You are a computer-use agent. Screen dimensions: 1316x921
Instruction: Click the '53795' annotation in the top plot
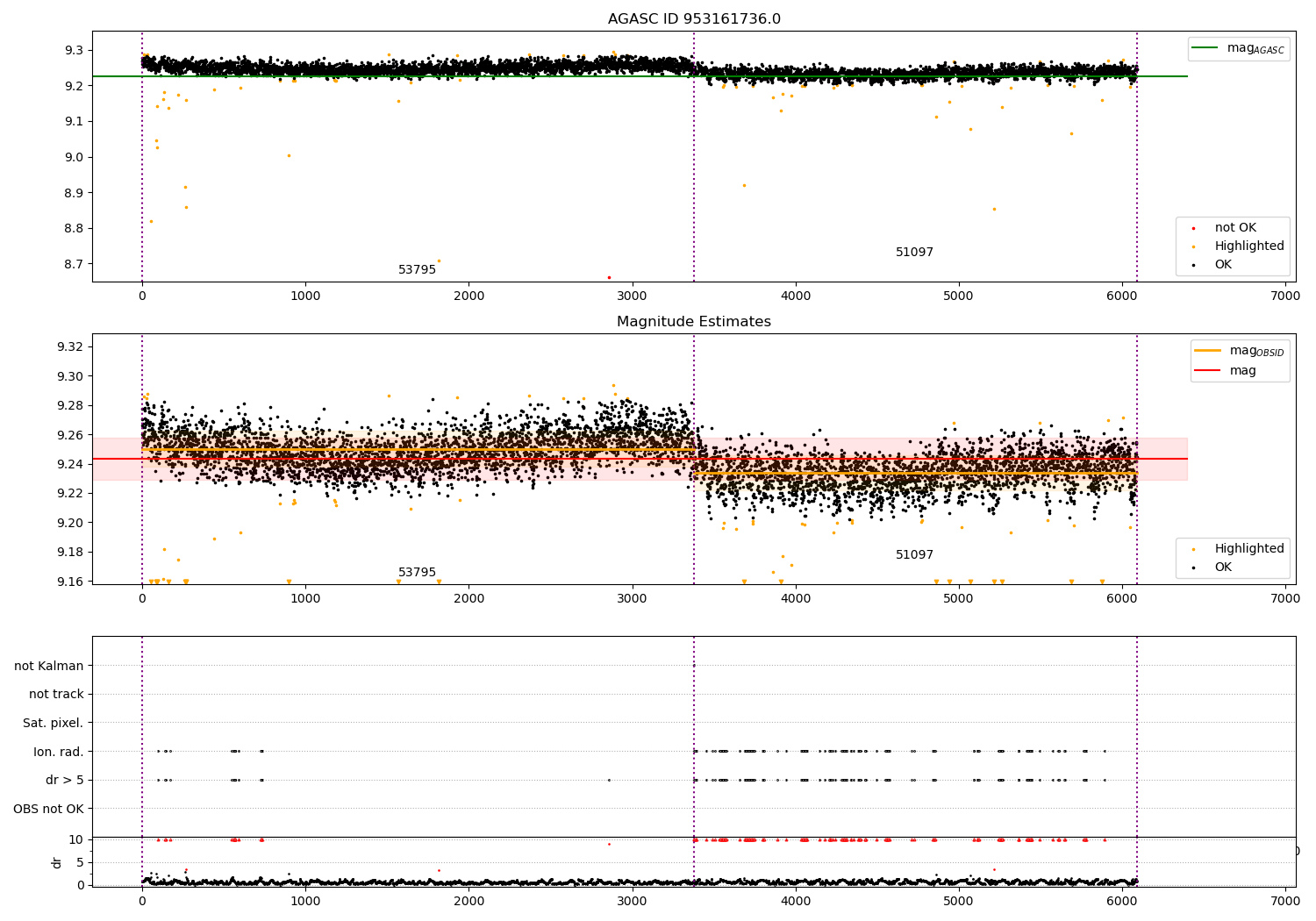tap(417, 270)
